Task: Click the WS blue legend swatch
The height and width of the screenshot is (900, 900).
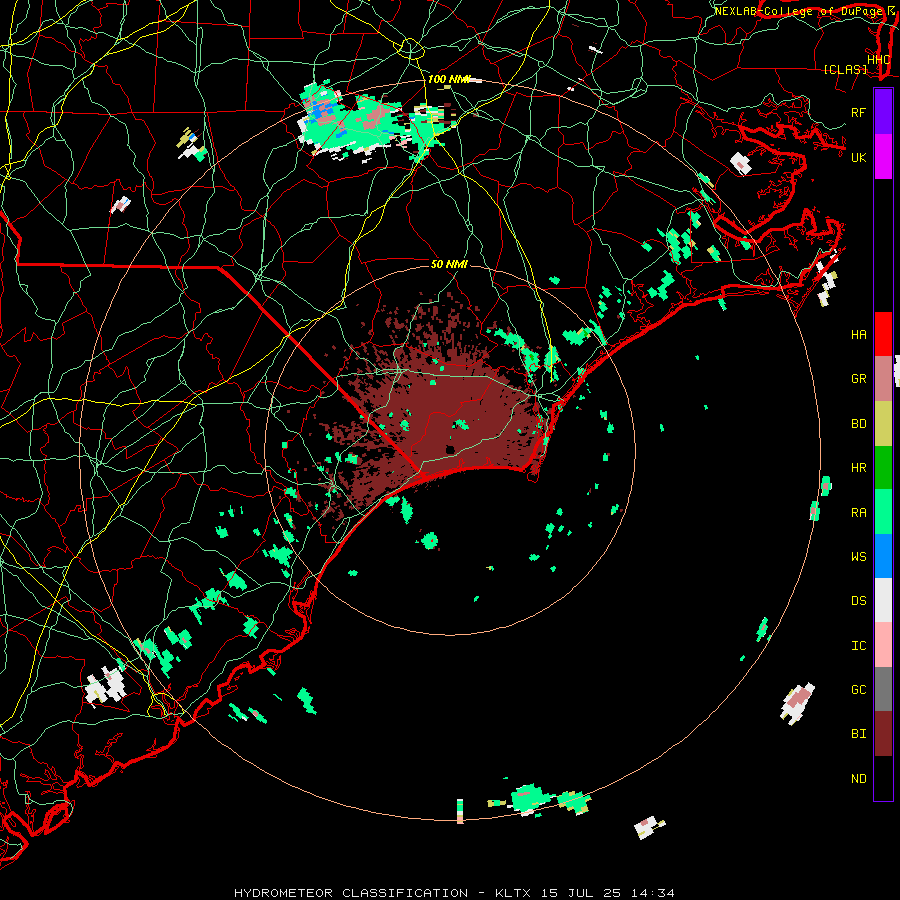Action: point(883,556)
